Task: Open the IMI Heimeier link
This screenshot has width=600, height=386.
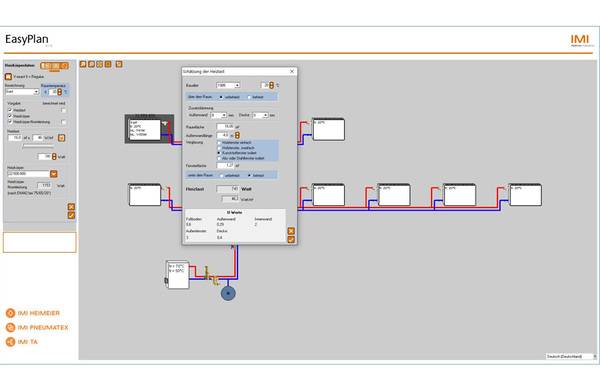Action: 33,313
